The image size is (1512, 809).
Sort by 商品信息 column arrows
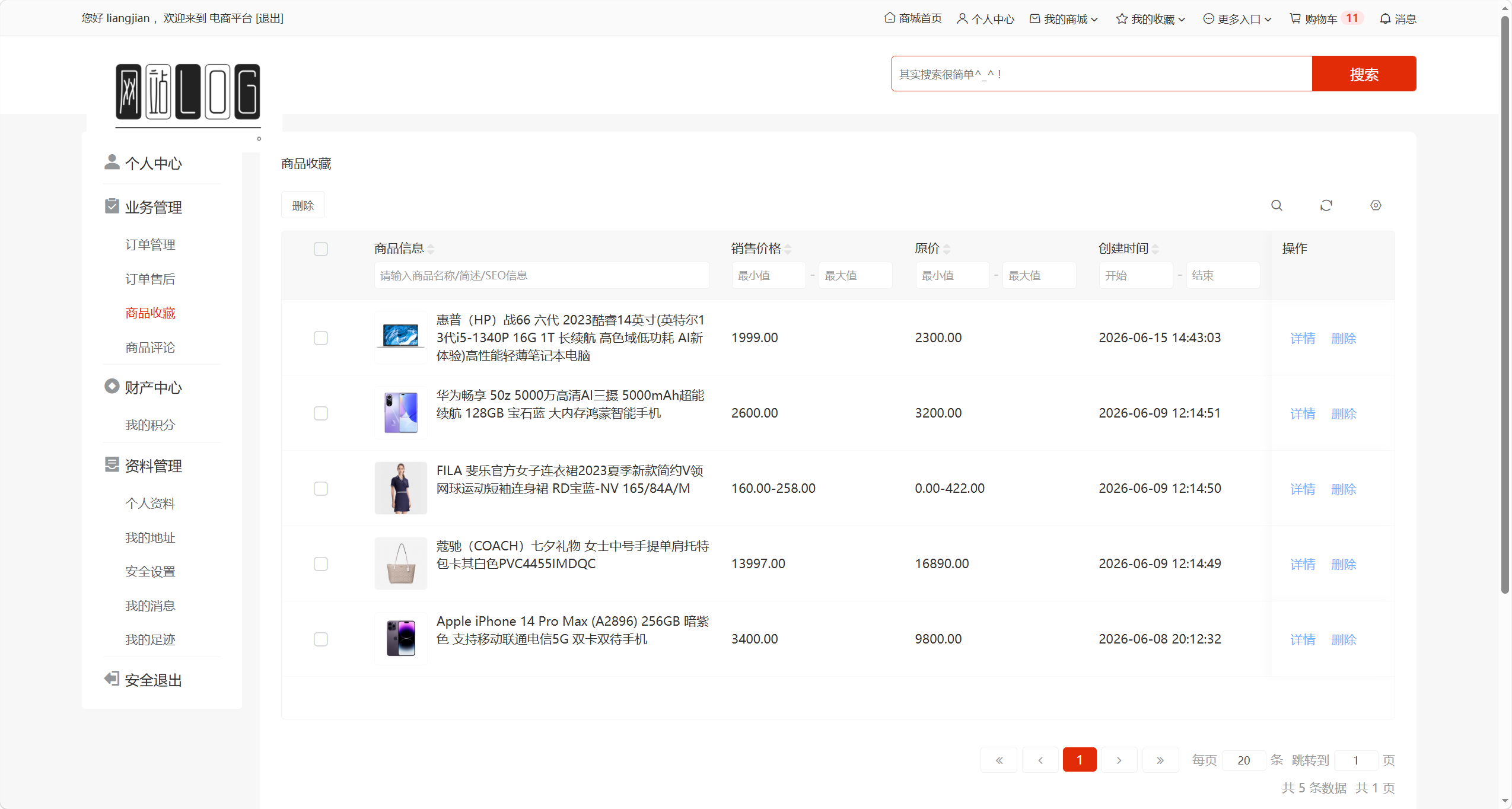431,249
